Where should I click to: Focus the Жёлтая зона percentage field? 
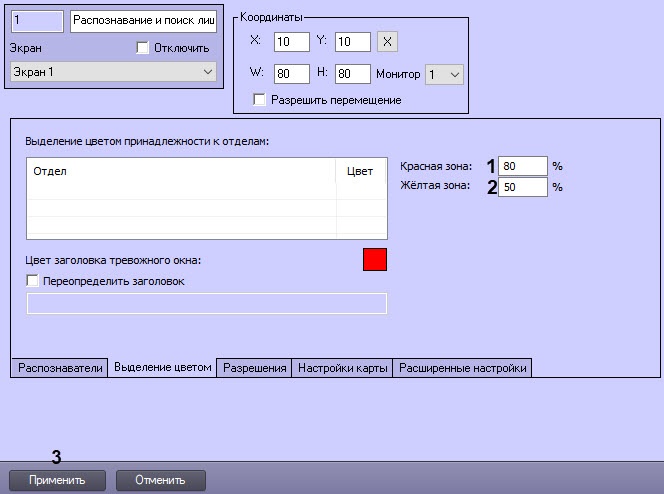click(x=522, y=187)
